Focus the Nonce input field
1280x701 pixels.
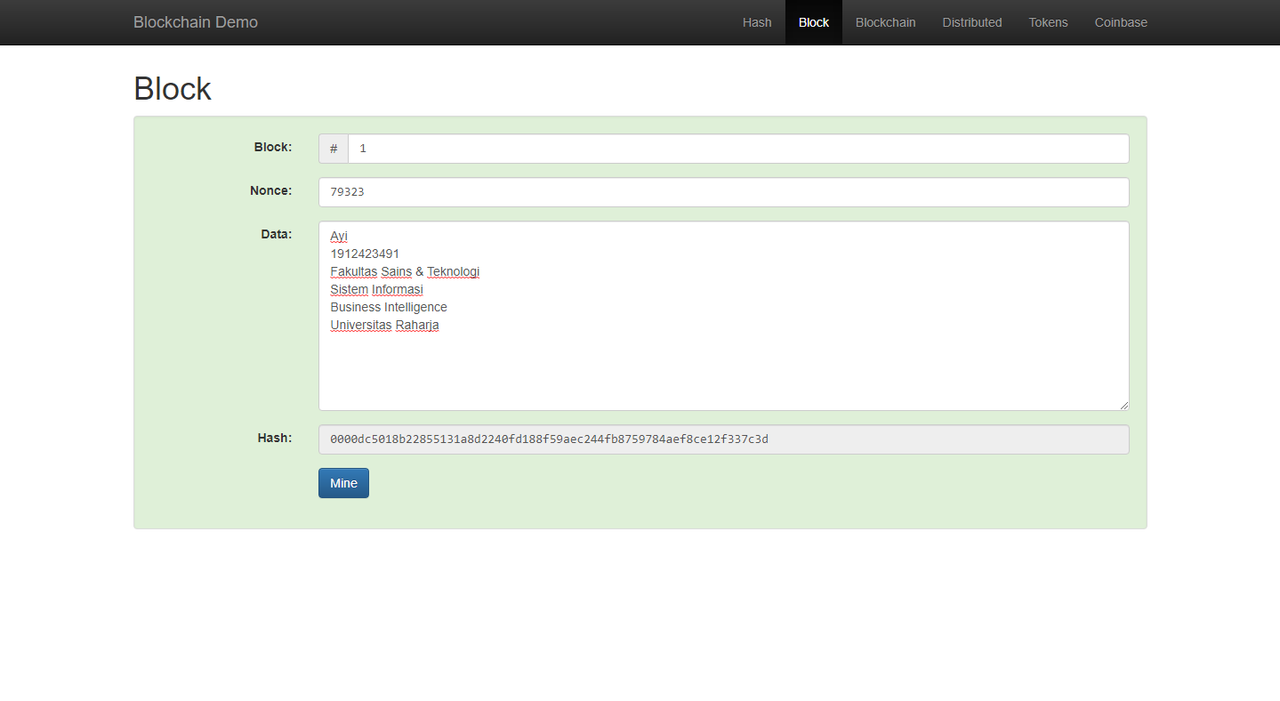pyautogui.click(x=724, y=192)
